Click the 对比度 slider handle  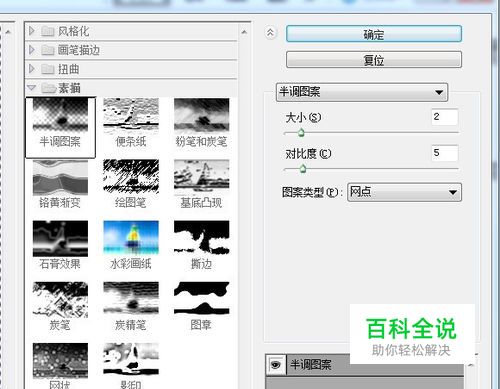coord(303,169)
